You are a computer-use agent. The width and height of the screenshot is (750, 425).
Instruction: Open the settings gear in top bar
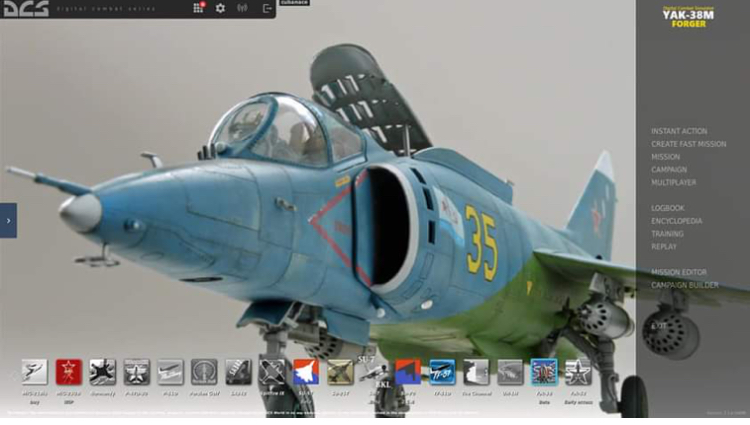(x=220, y=8)
